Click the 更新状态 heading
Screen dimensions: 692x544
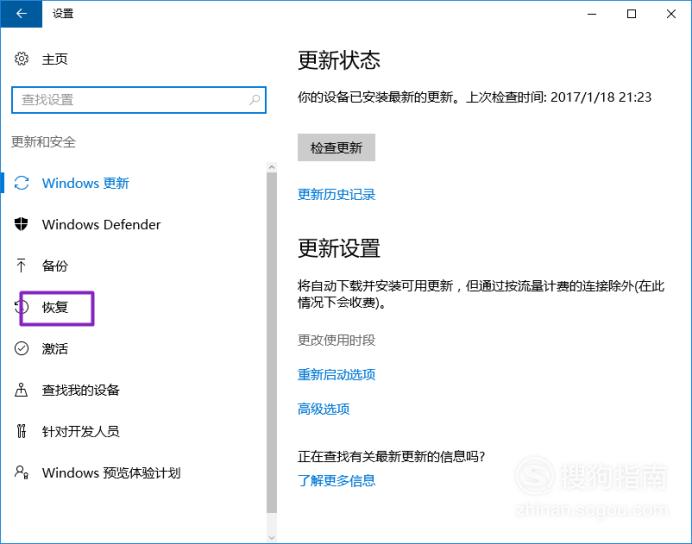(339, 60)
